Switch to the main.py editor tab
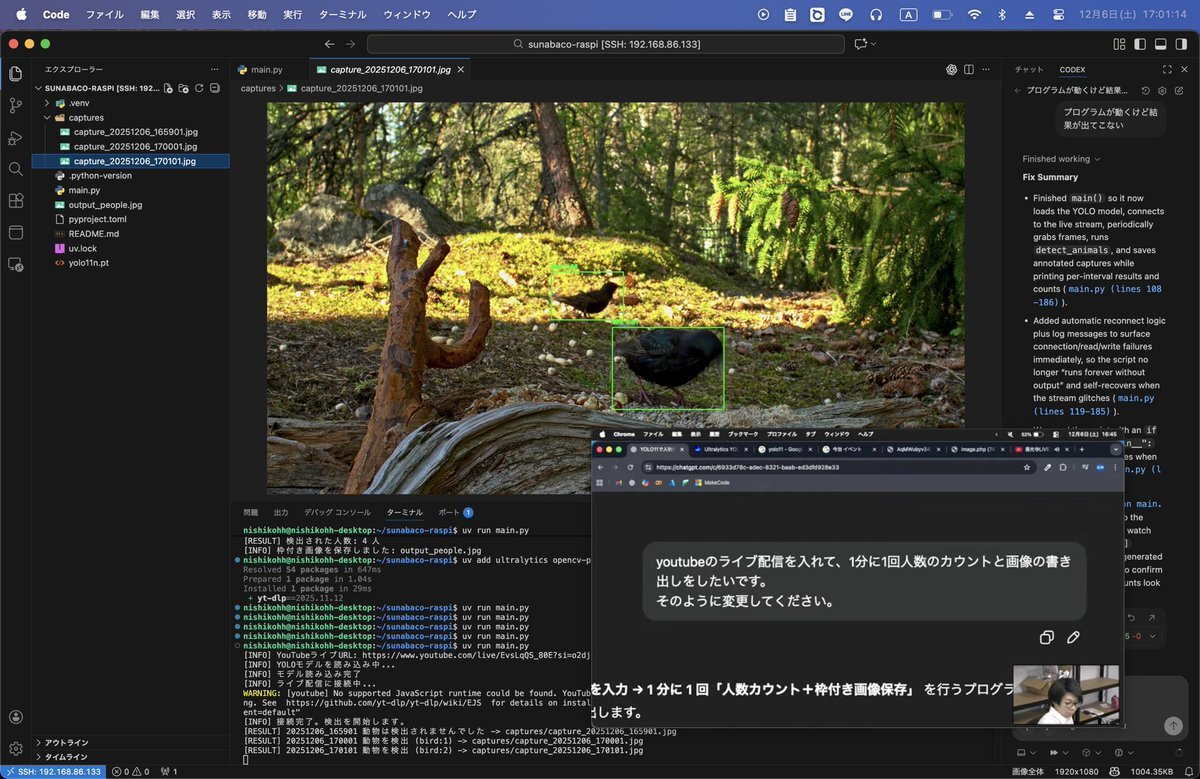 coord(265,70)
